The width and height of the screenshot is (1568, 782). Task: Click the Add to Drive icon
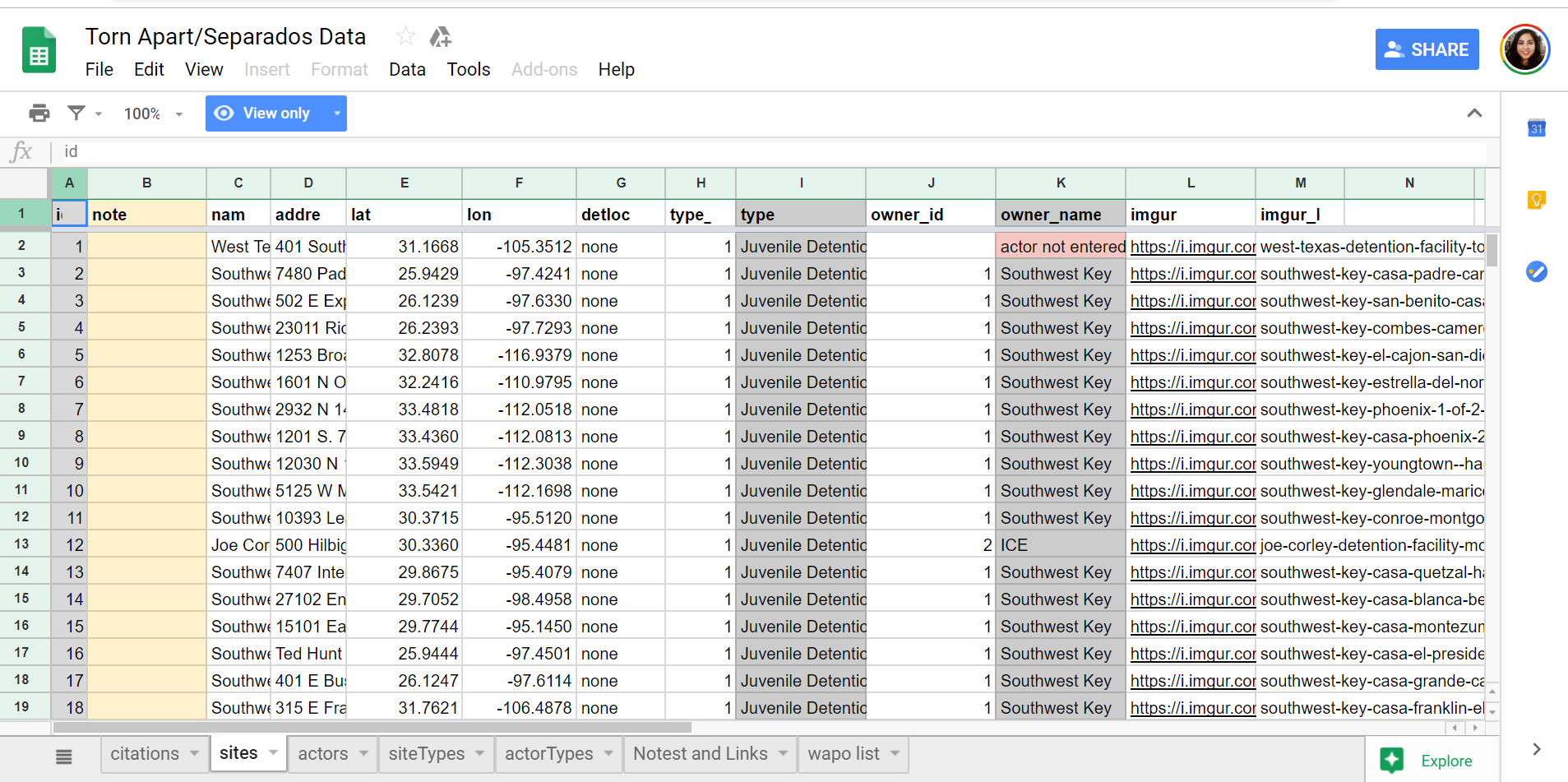click(x=441, y=36)
